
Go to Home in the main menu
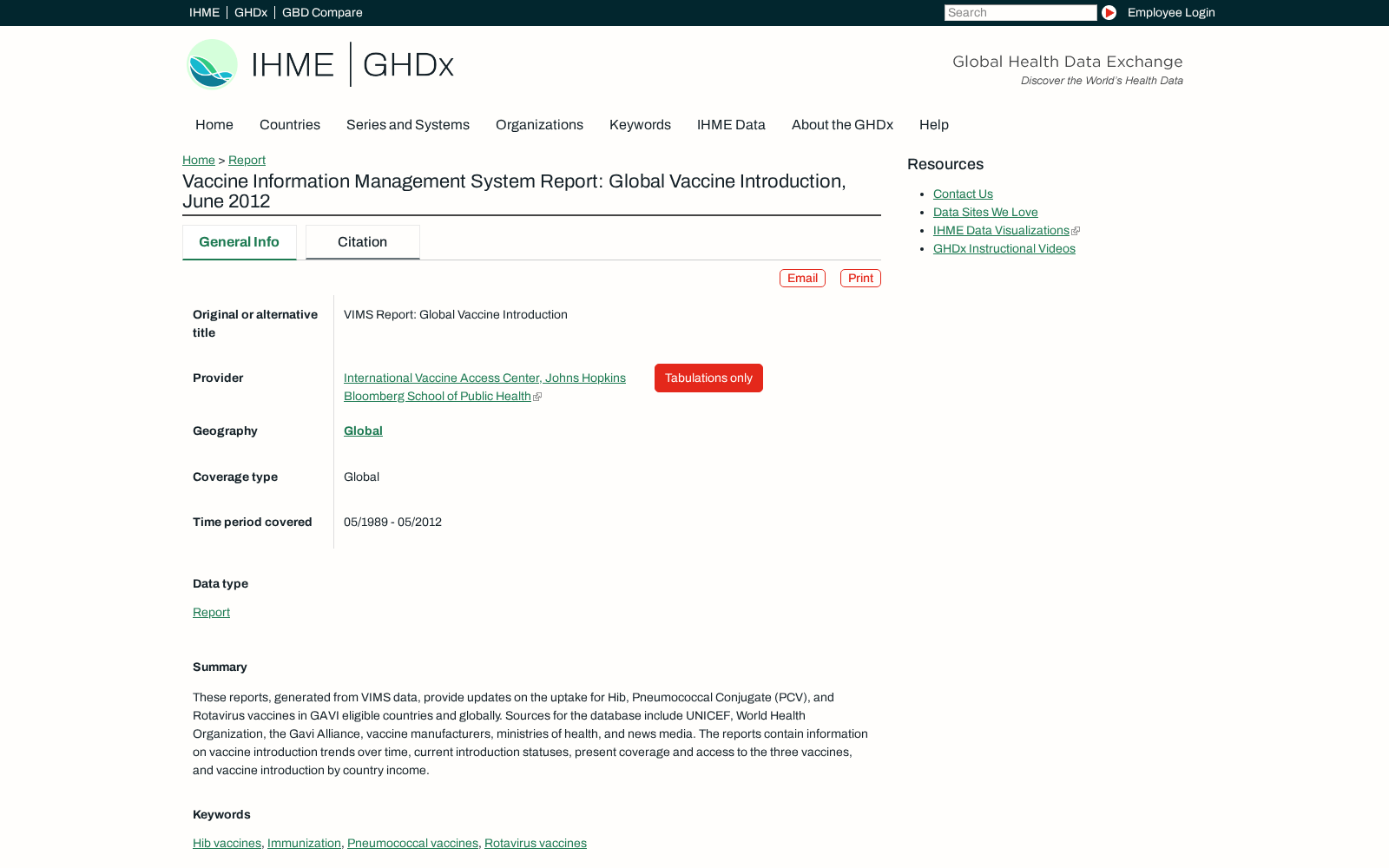tap(214, 125)
